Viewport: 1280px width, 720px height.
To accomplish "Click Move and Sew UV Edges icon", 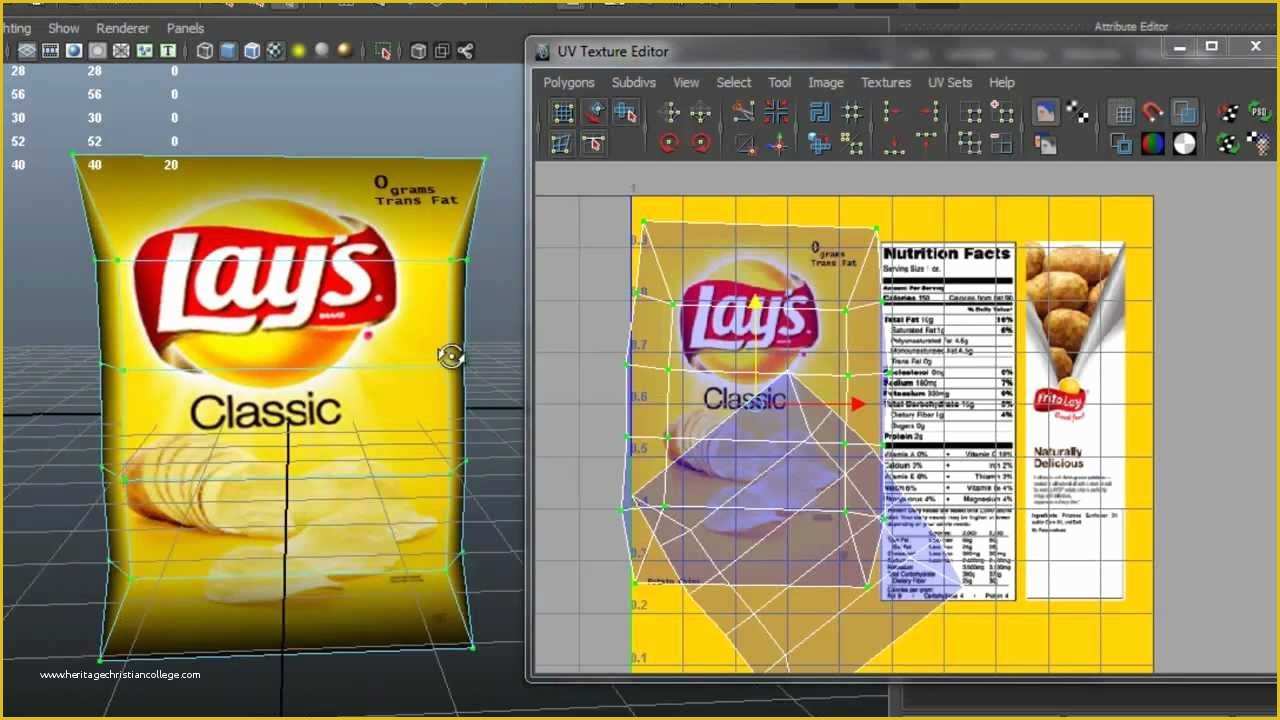I will (776, 143).
